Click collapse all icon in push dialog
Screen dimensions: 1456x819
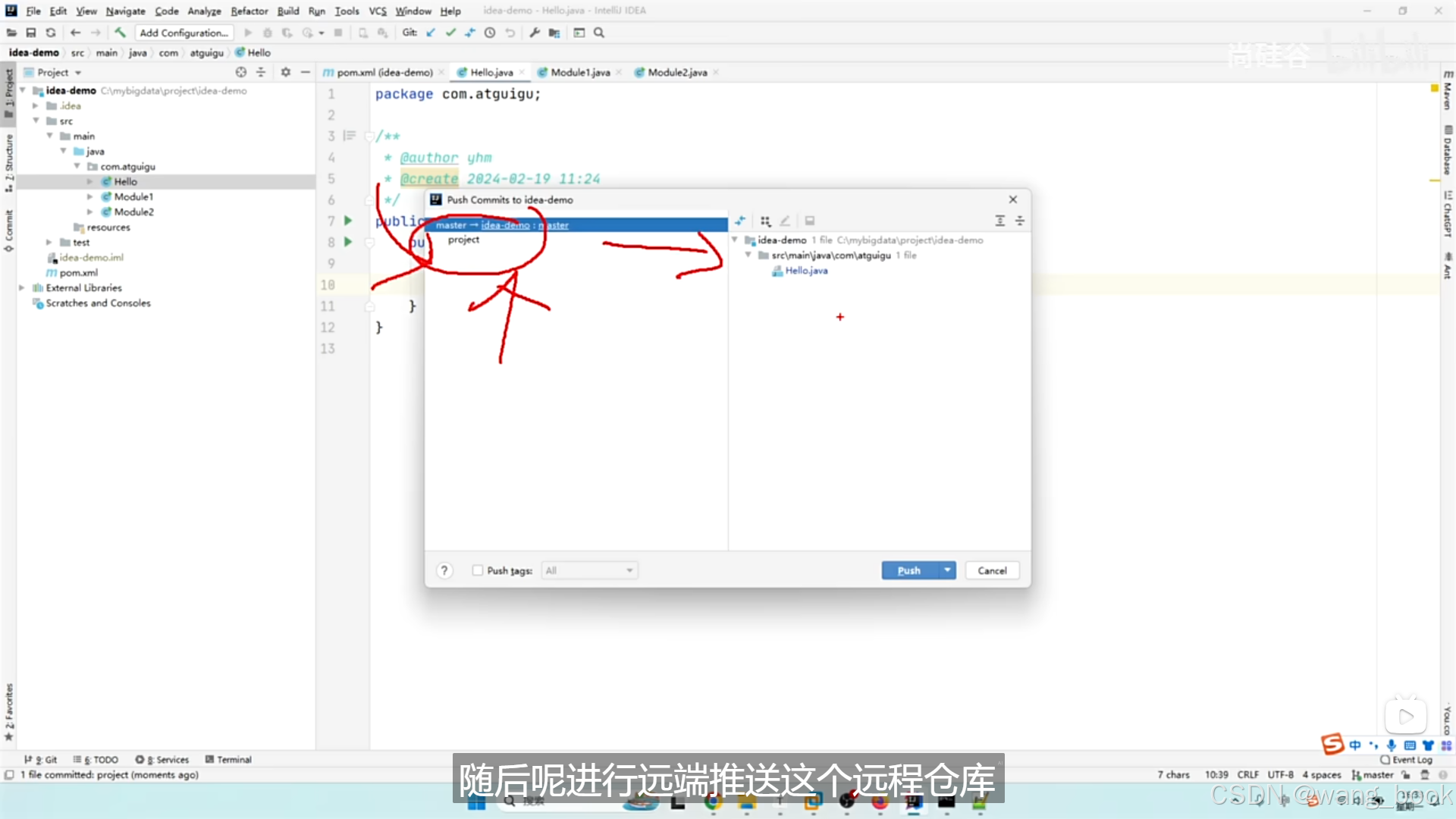tap(1020, 221)
